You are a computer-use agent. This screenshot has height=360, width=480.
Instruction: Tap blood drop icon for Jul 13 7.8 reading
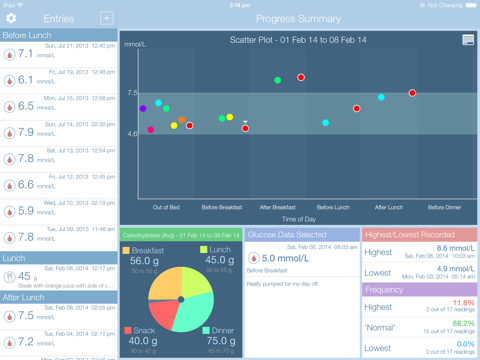click(x=10, y=159)
